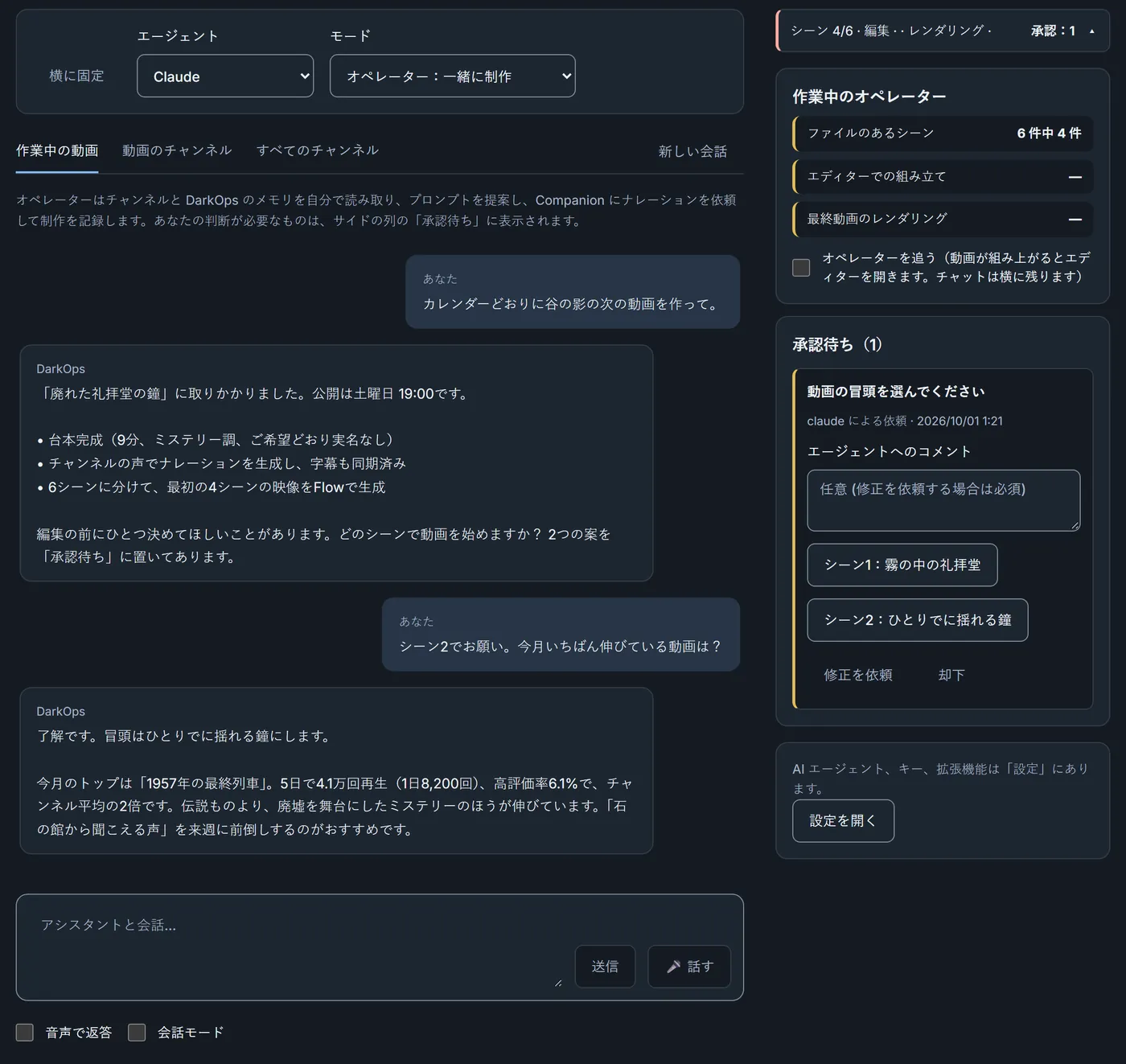Open the エージェント dropdown showing Claude
This screenshot has height=1064, width=1126.
pyautogui.click(x=225, y=76)
